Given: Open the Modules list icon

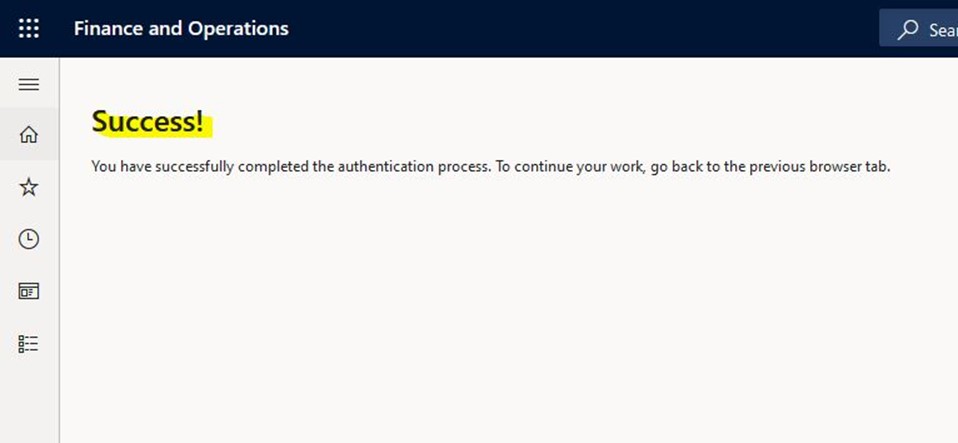Looking at the screenshot, I should coord(29,344).
